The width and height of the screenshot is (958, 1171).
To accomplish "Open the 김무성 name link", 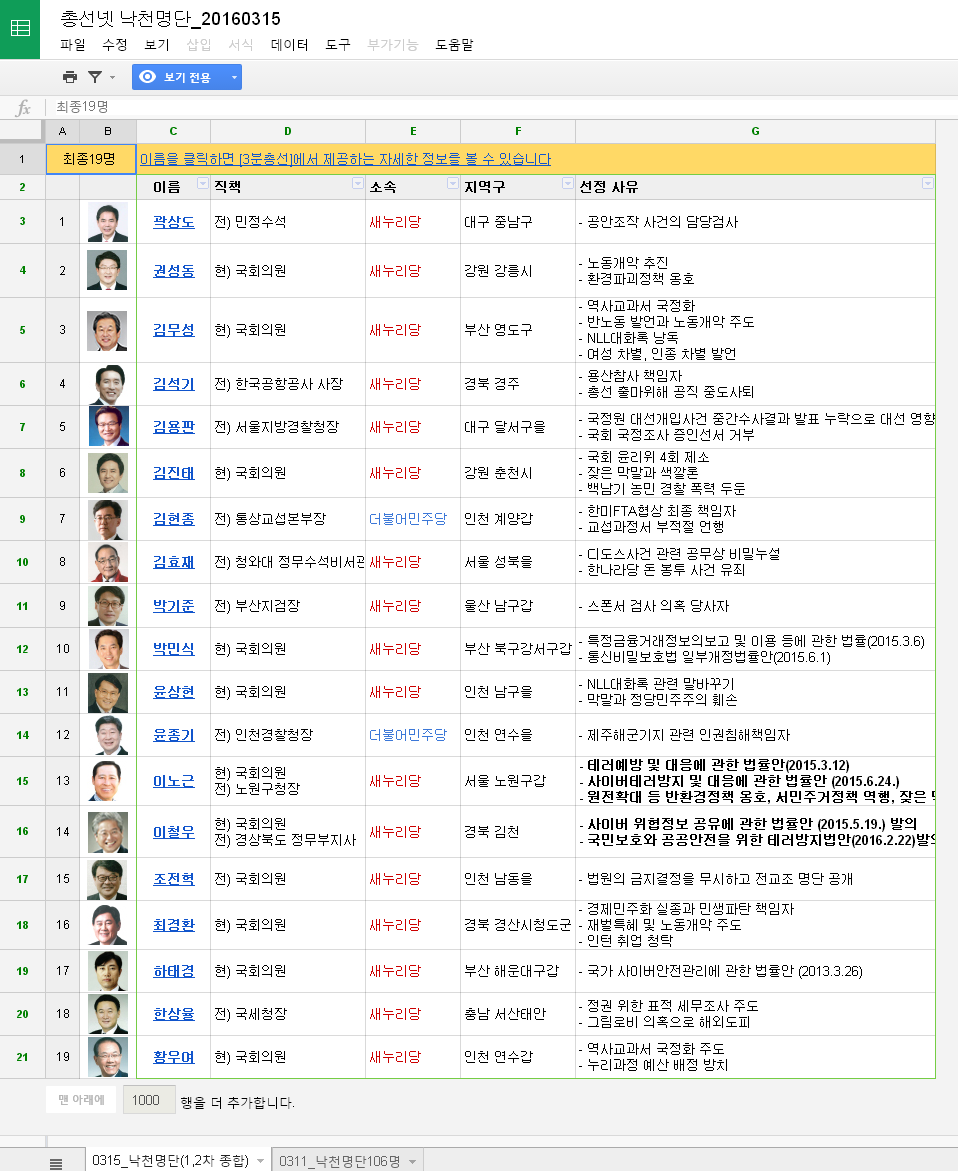I will [x=174, y=330].
